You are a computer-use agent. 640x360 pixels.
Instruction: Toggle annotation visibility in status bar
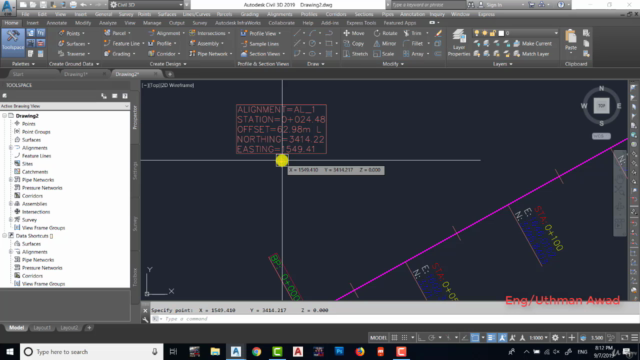(x=502, y=338)
